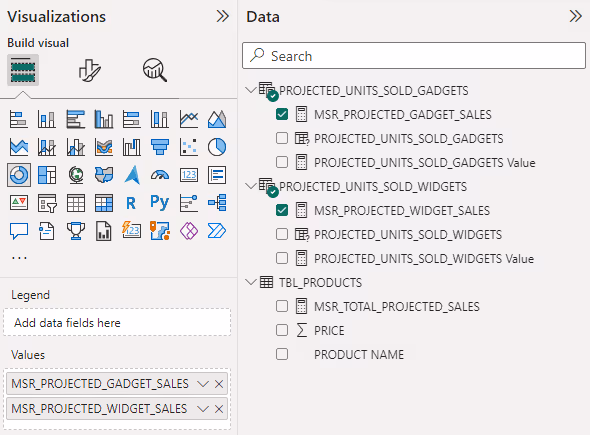
Task: Select the stacked area chart visual
Action: (18, 147)
